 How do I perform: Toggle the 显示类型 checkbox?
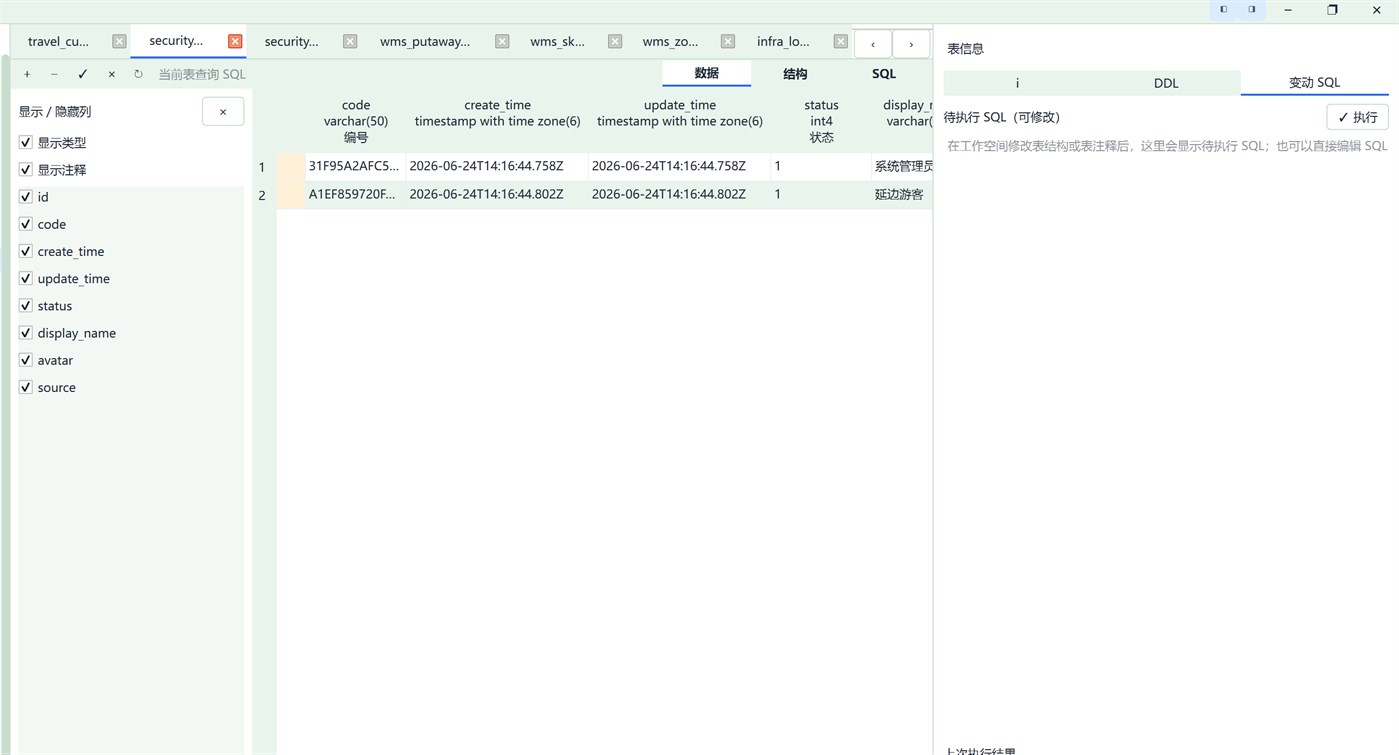pyautogui.click(x=26, y=142)
